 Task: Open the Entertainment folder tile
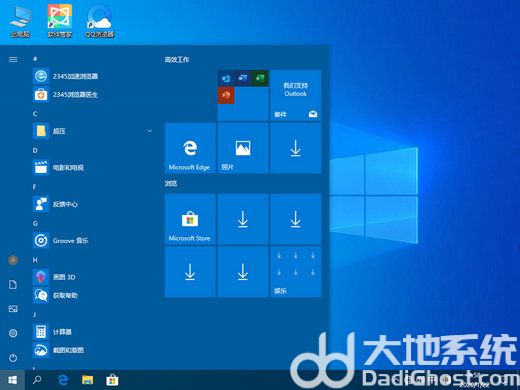point(296,272)
